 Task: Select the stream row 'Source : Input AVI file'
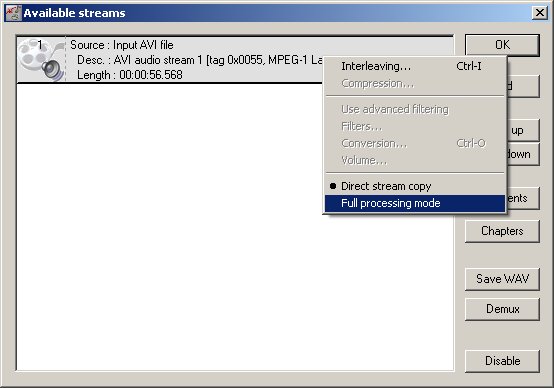[x=235, y=60]
